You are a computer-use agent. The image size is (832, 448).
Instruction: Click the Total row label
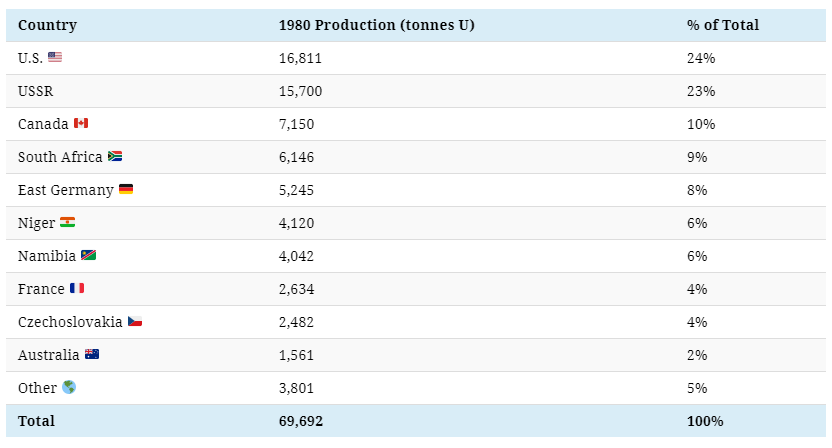pos(37,421)
